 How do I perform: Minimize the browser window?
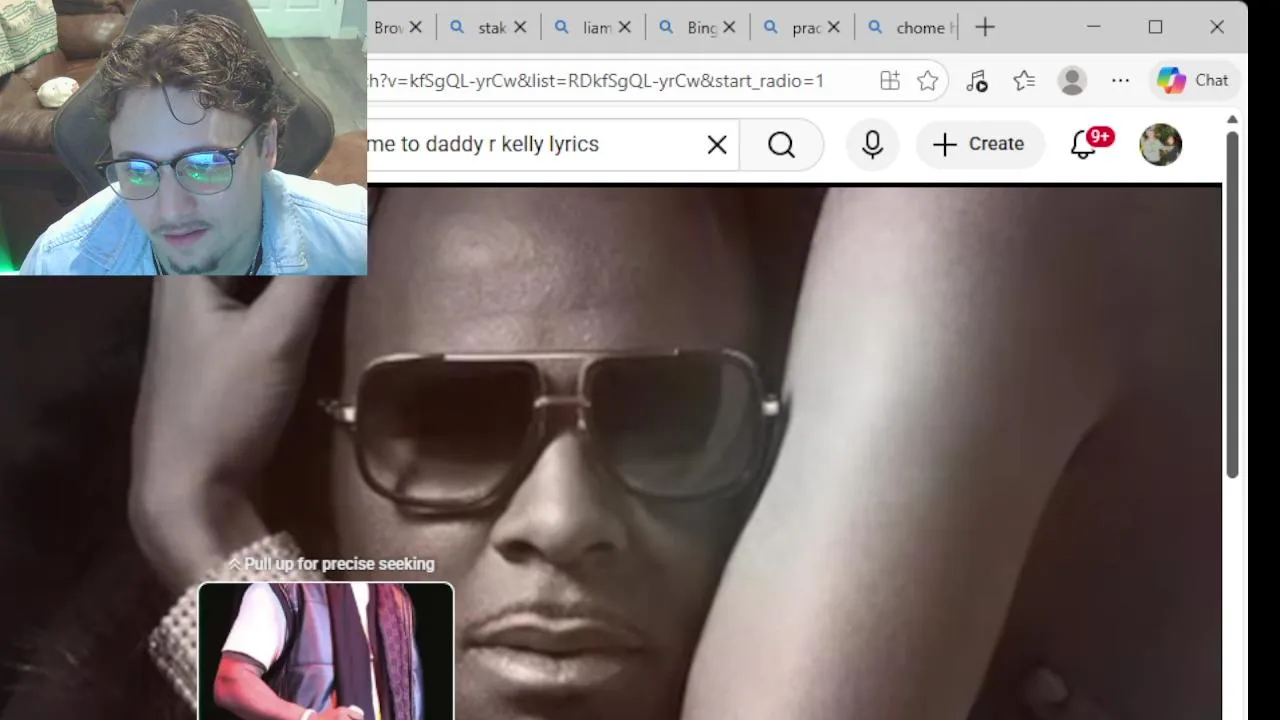tap(1093, 27)
